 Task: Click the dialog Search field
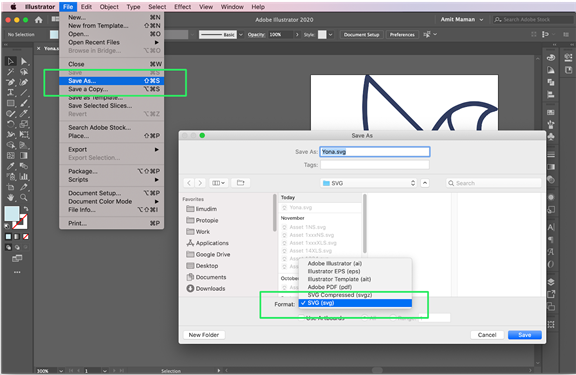point(494,183)
